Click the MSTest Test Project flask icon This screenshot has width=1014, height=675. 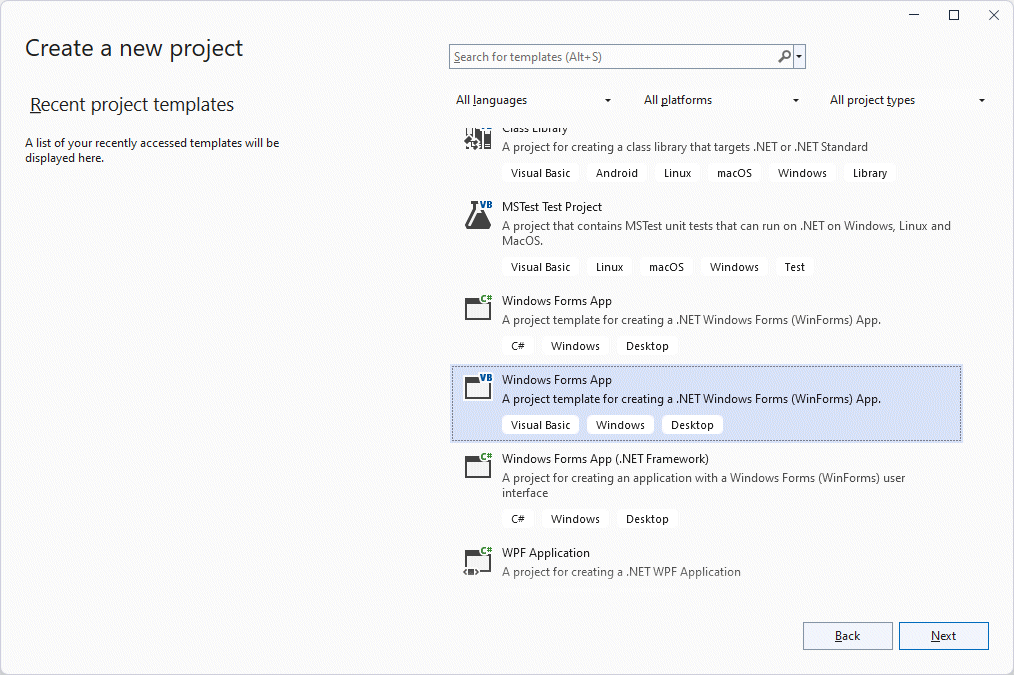coord(478,215)
